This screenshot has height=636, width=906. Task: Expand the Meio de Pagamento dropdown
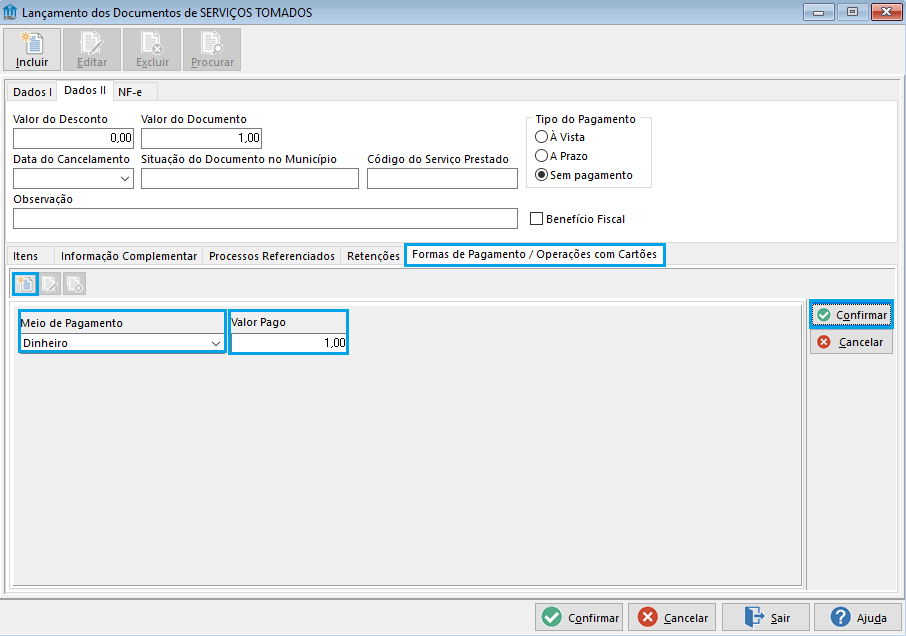click(x=216, y=343)
